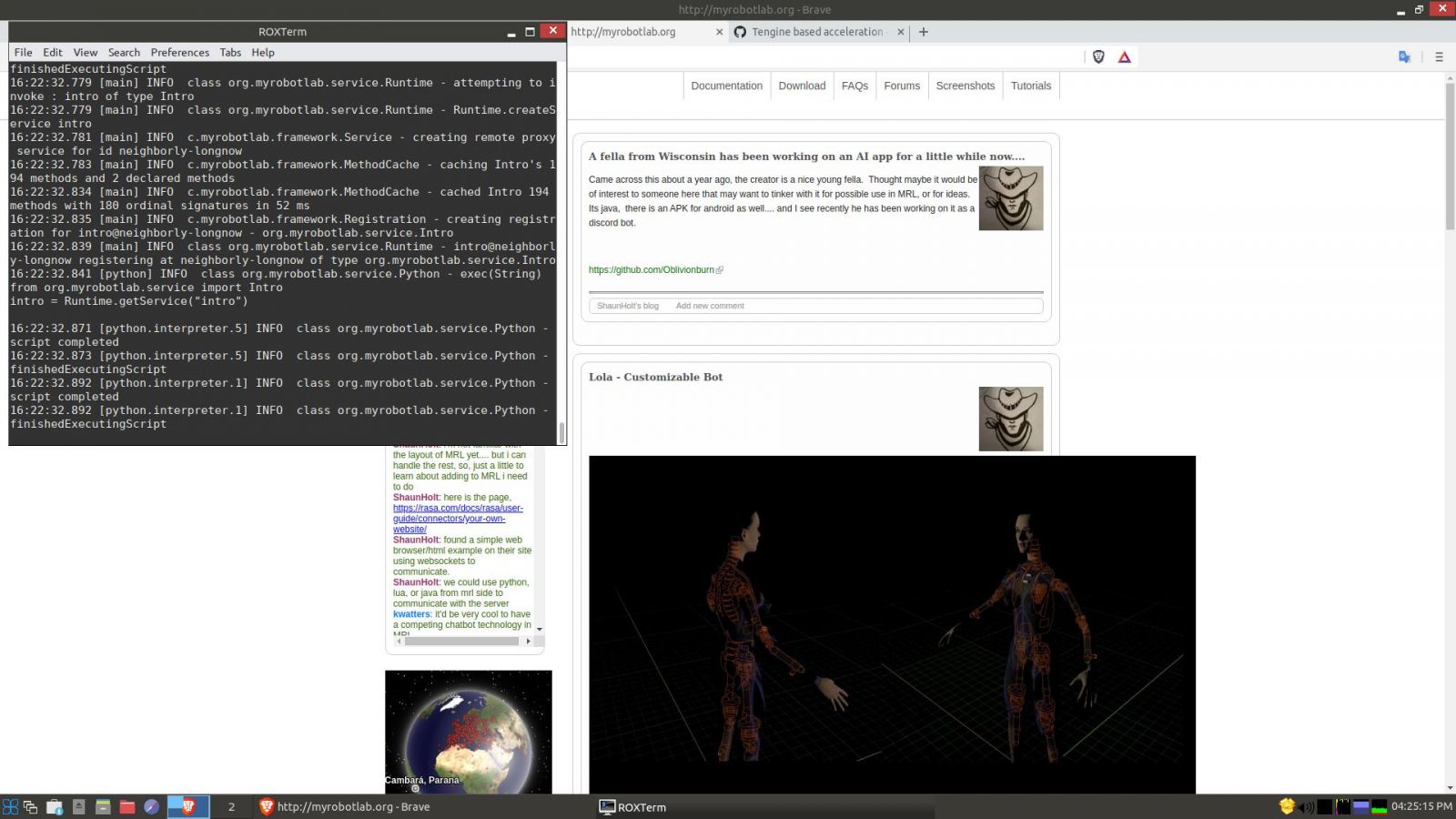1456x819 pixels.
Task: Click the rotating Earth globe widget
Action: tap(468, 732)
